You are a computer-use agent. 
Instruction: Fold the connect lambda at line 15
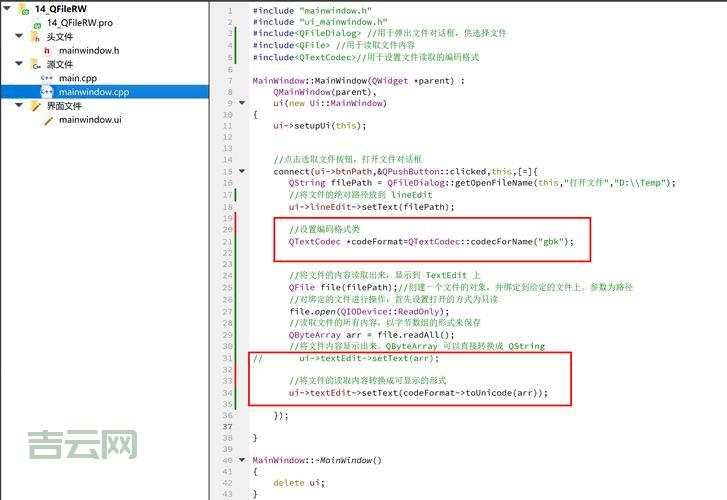coord(242,171)
